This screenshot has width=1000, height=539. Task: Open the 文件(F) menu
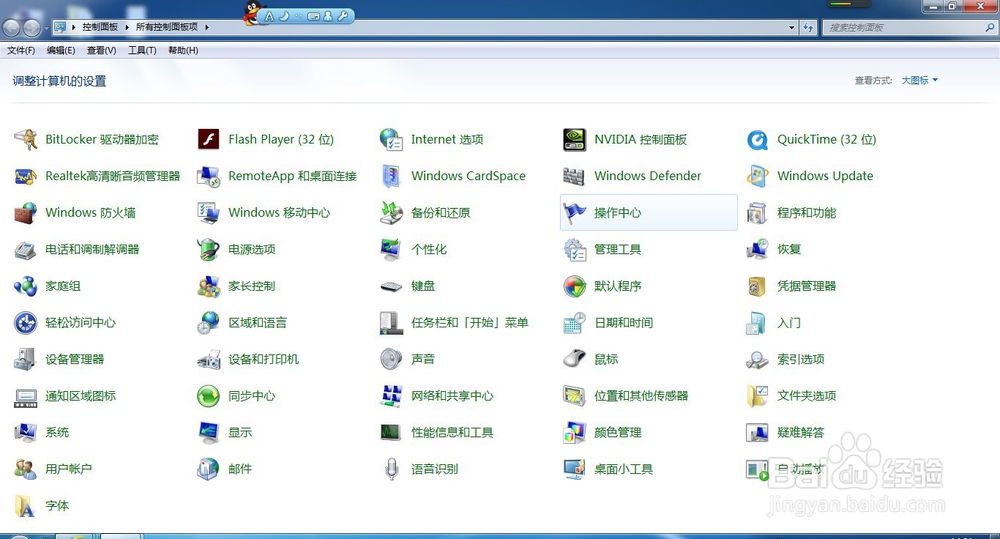[x=21, y=50]
